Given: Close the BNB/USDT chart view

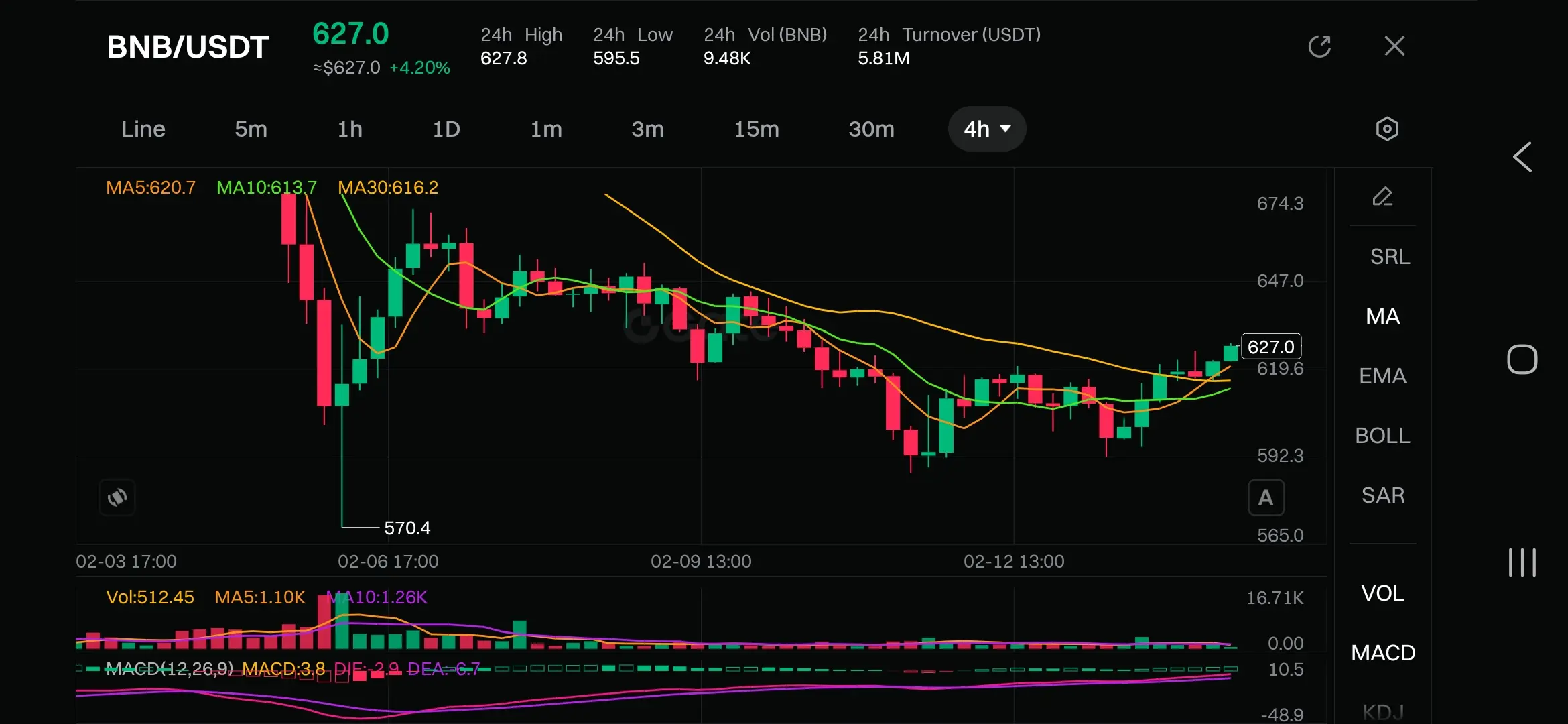Looking at the screenshot, I should click(1394, 46).
